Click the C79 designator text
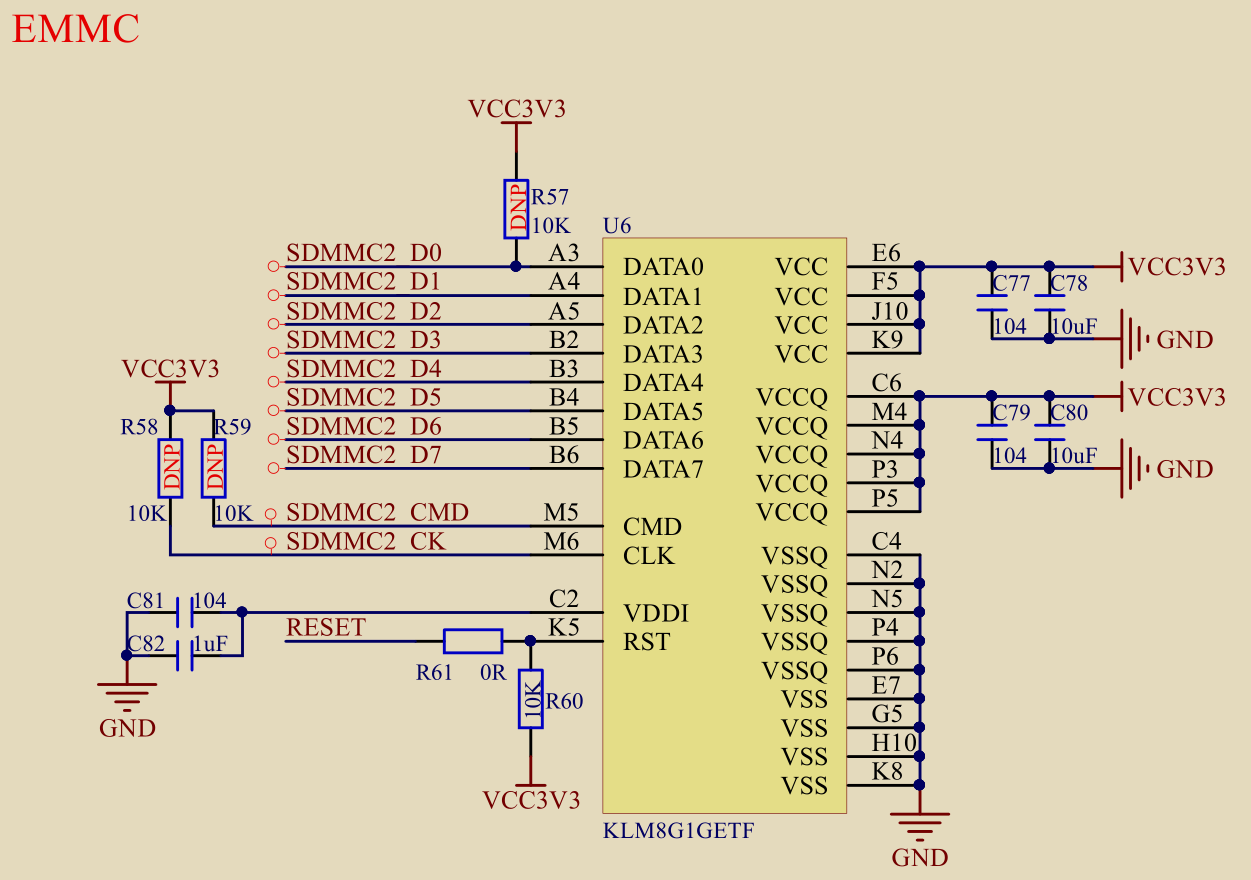The image size is (1251, 880). (x=1012, y=413)
